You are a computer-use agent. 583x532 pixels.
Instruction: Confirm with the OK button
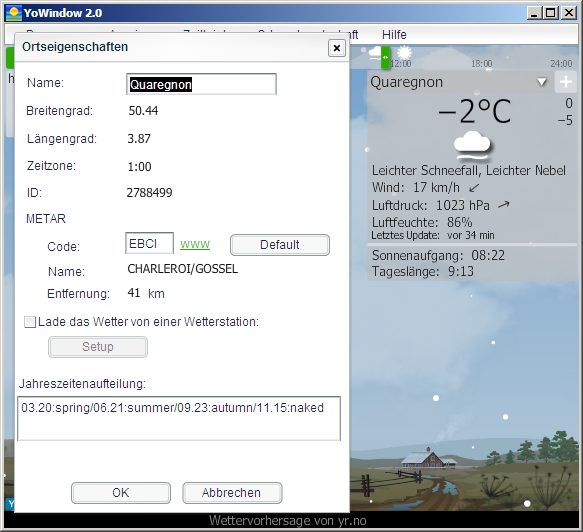click(121, 493)
